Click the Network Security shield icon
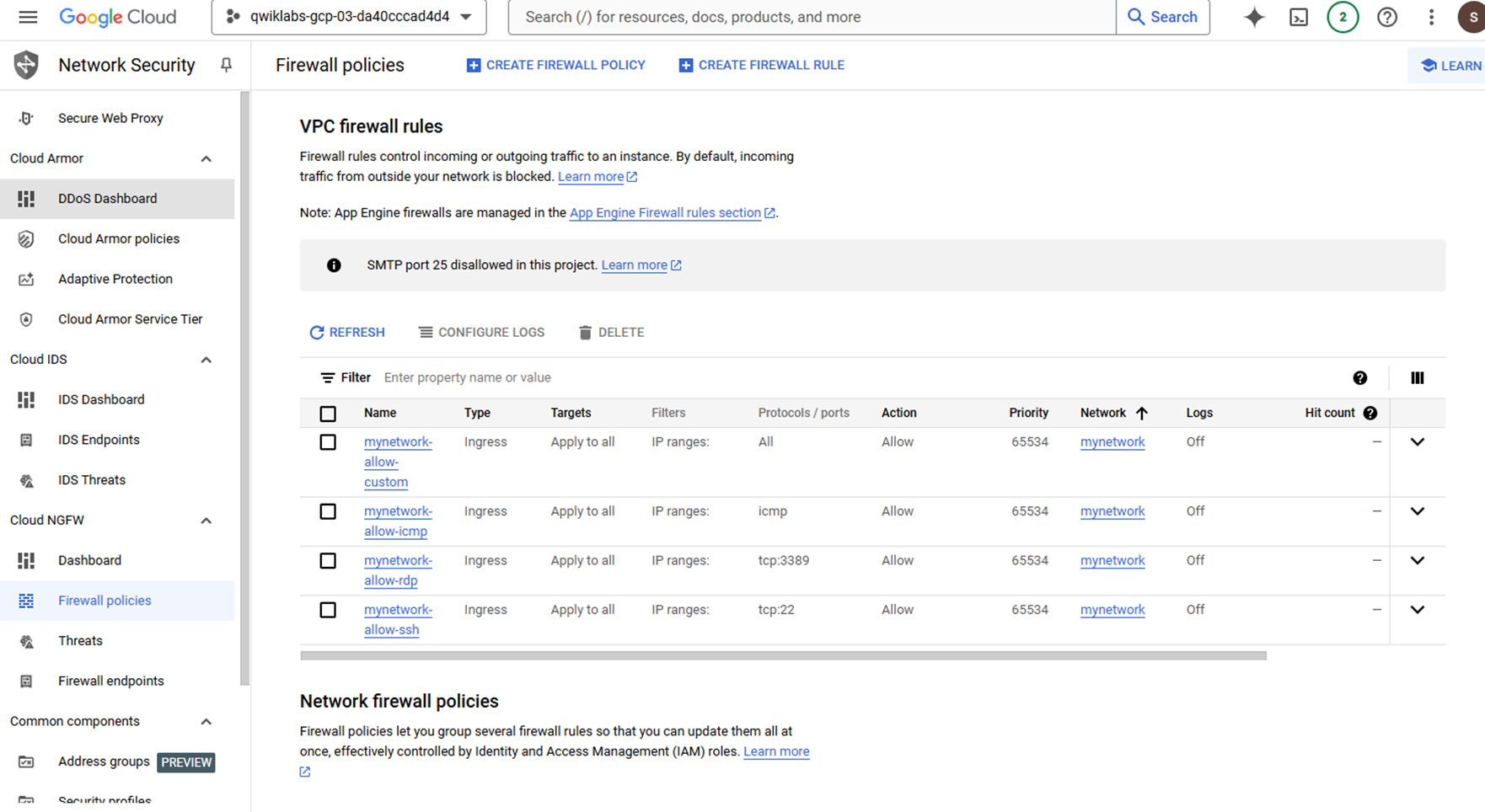 click(x=26, y=65)
